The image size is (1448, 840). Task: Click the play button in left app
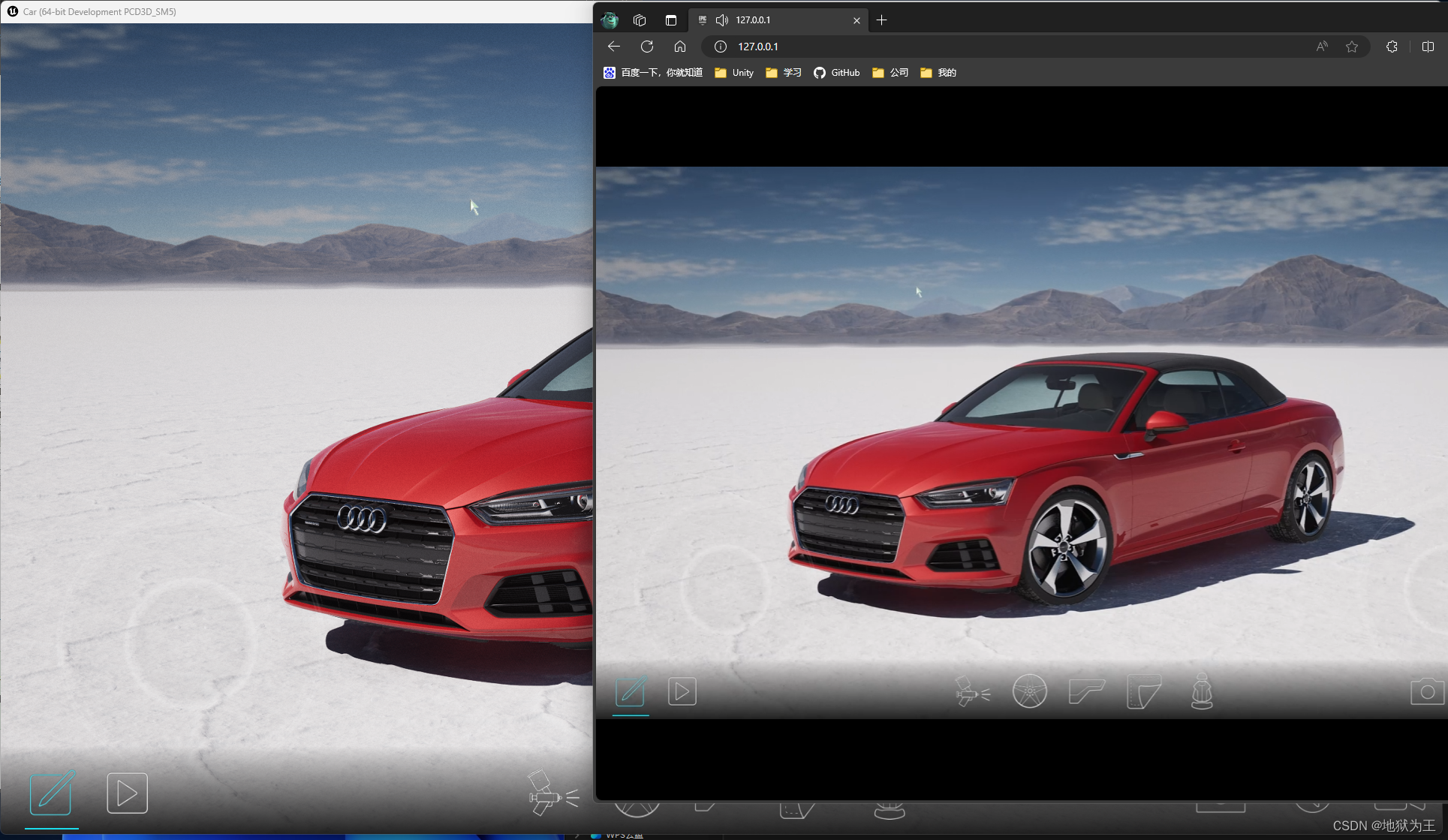coord(124,795)
